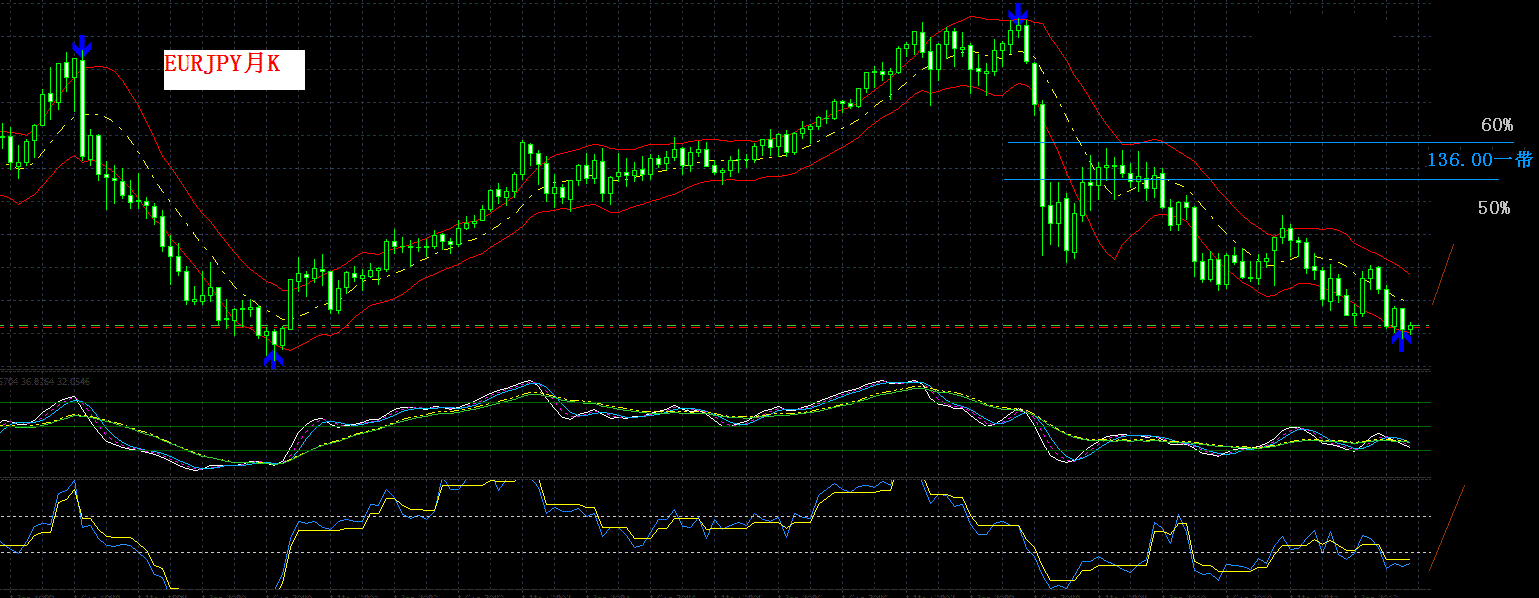Select the orange trend line beside the price chart
Viewport: 1539px width, 598px height.
pos(1442,273)
